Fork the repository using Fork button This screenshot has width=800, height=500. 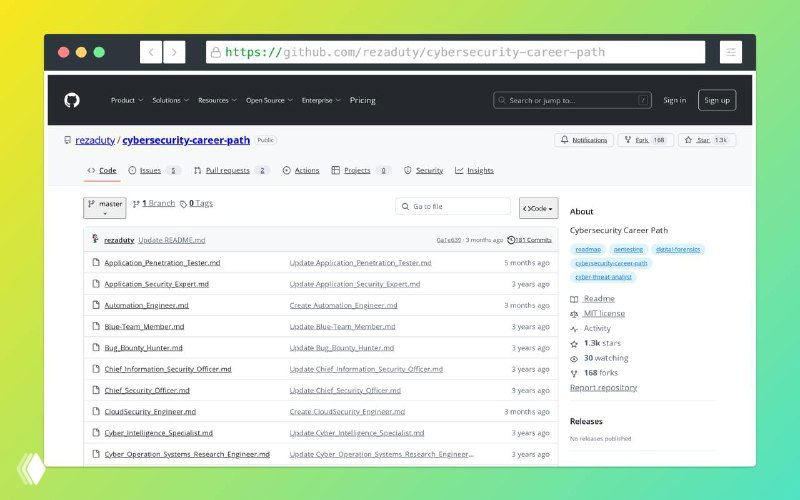pyautogui.click(x=645, y=140)
